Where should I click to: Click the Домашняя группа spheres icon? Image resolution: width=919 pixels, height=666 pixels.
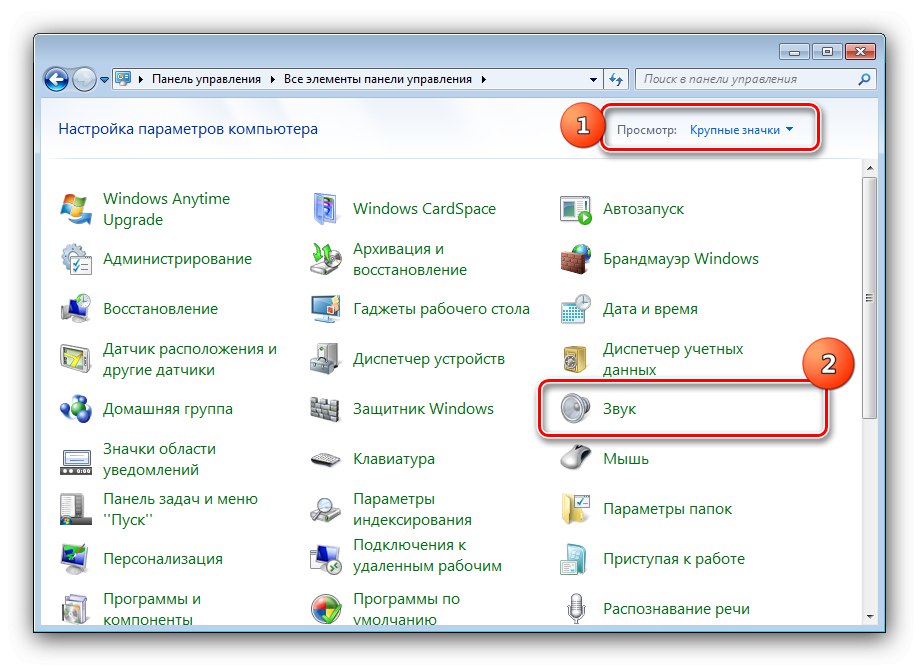76,409
